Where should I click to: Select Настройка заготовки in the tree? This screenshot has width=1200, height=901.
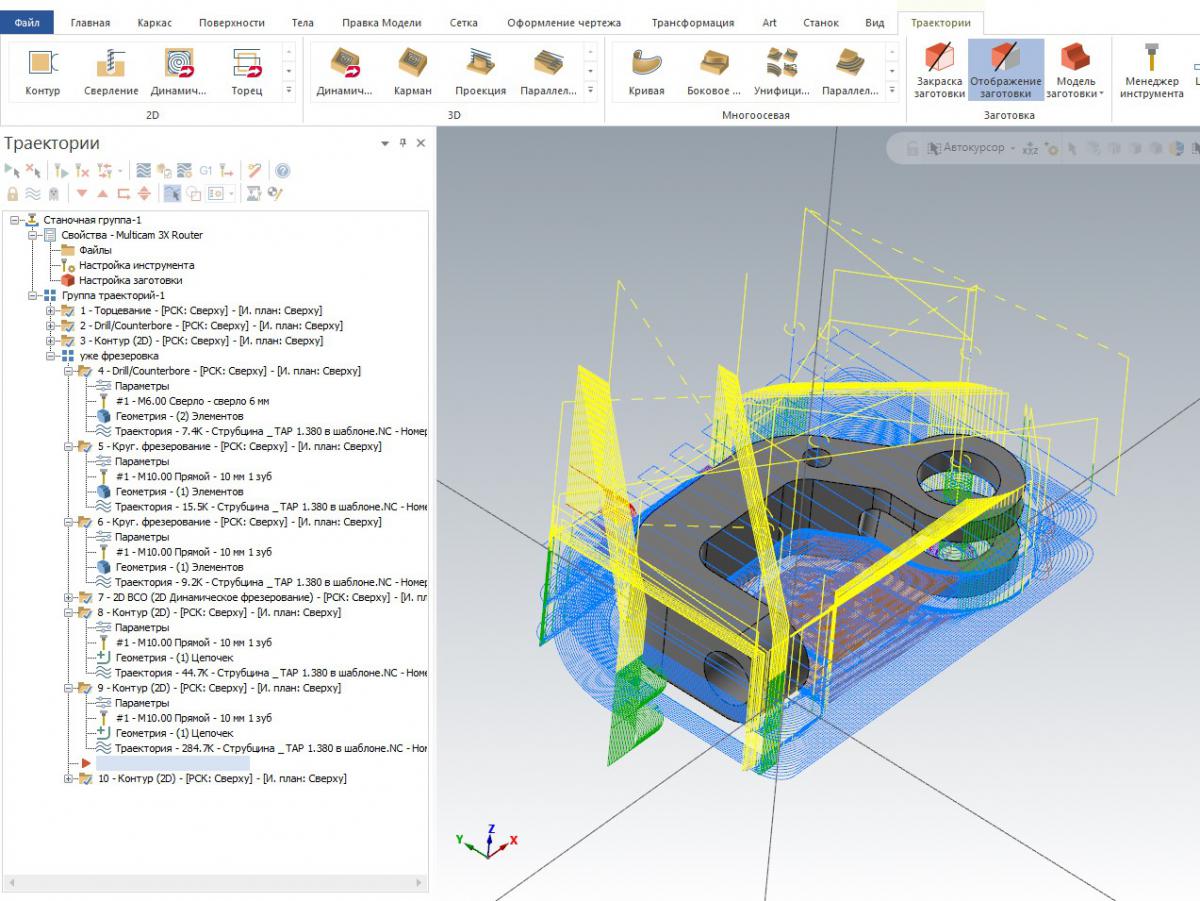130,280
